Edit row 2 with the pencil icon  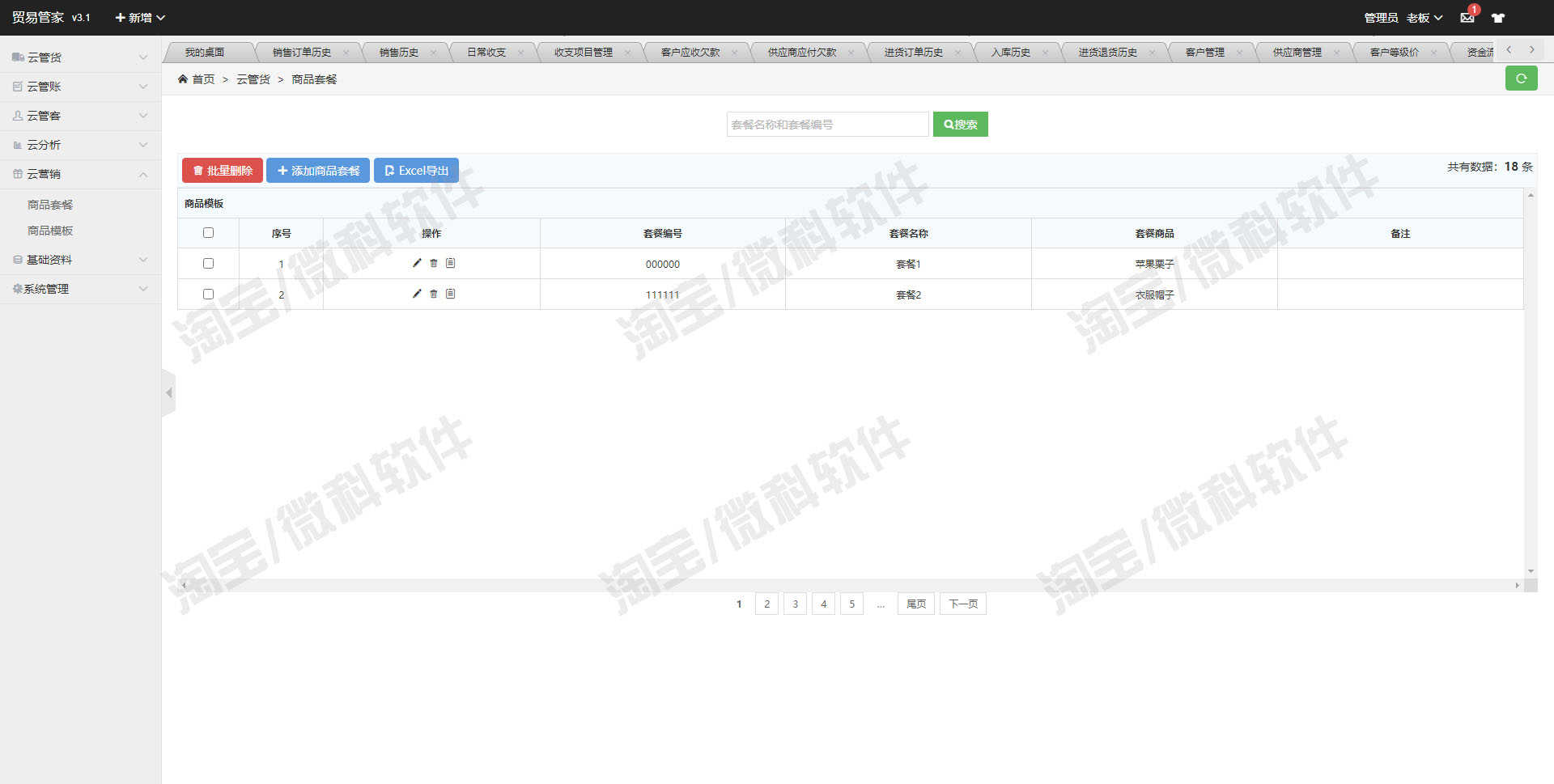click(x=417, y=294)
